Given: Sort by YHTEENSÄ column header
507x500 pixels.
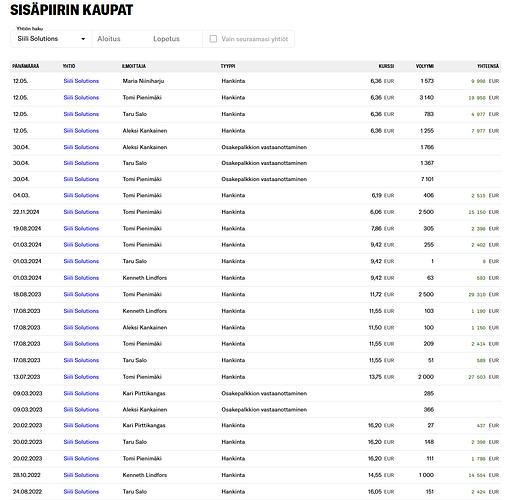Looking at the screenshot, I should (x=488, y=66).
